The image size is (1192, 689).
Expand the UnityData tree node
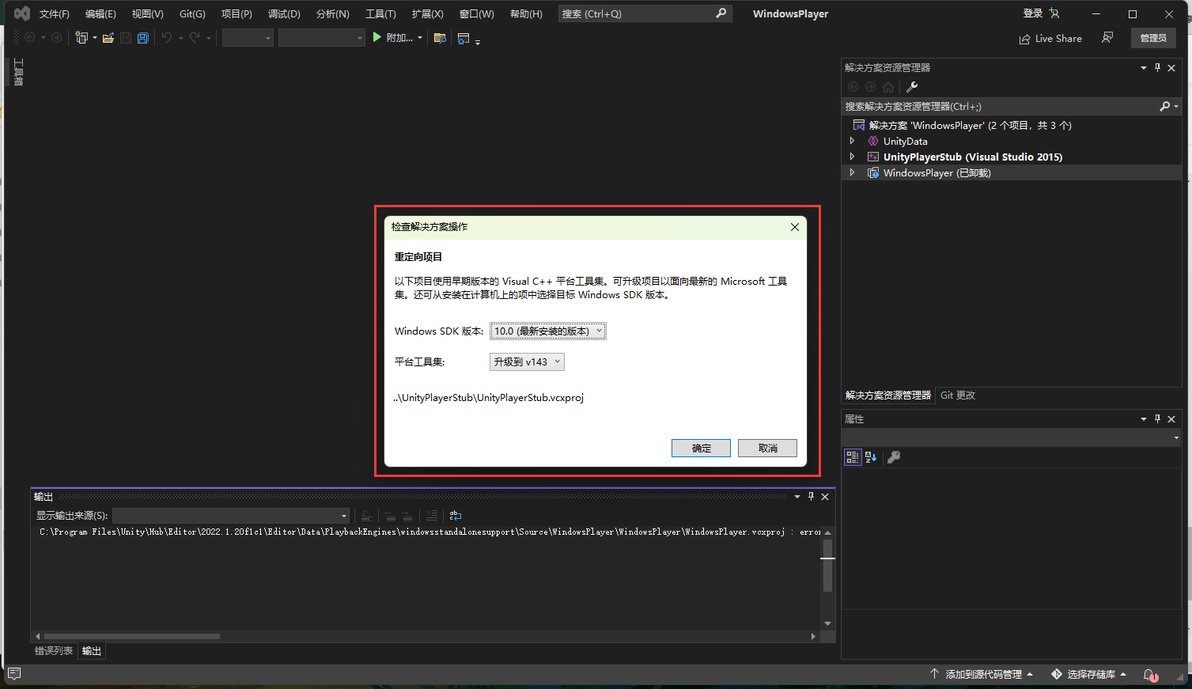click(x=852, y=141)
